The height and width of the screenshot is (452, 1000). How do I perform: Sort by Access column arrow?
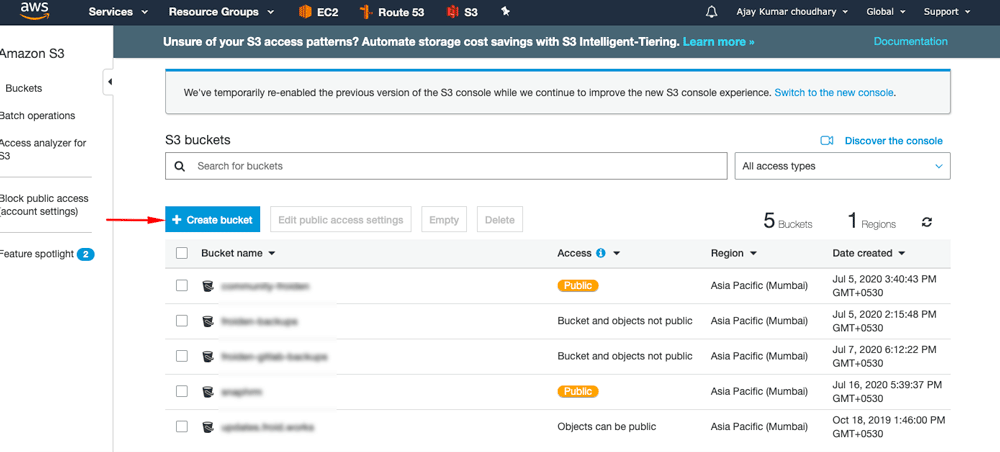[617, 254]
